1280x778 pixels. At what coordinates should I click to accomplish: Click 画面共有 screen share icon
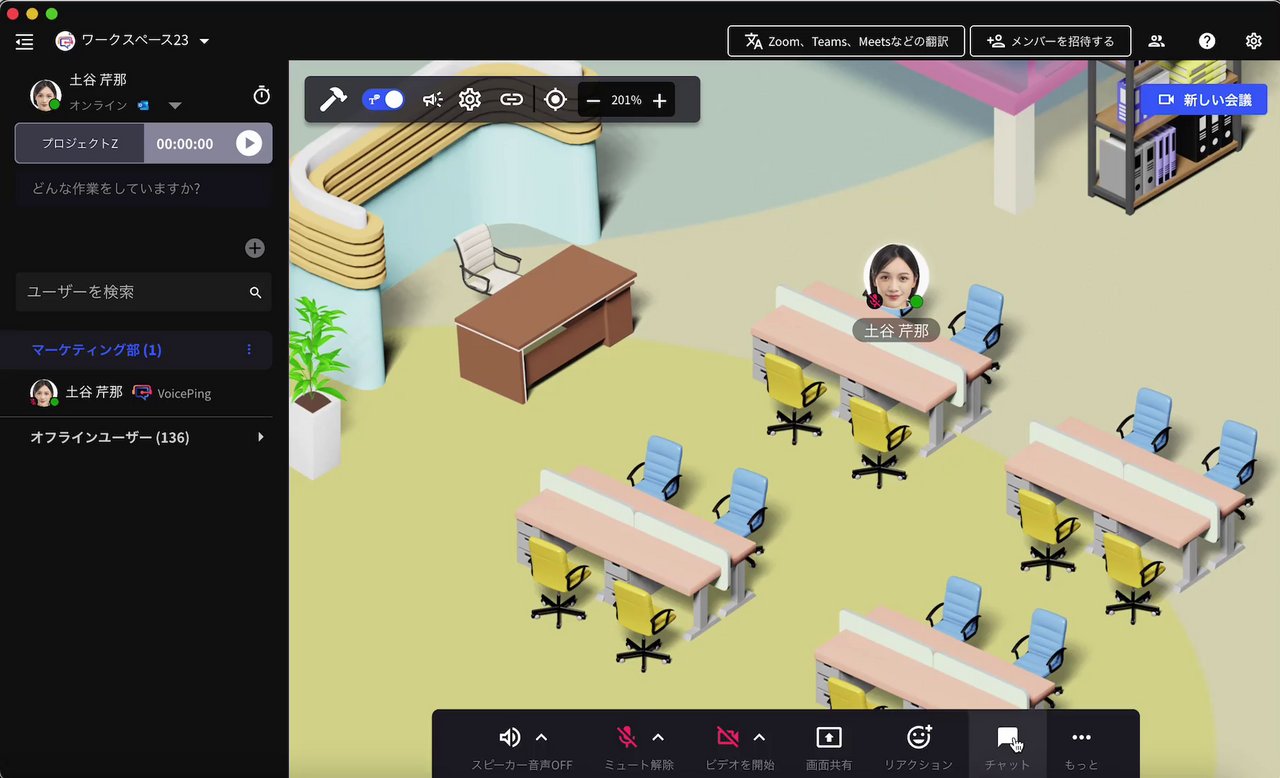coord(829,737)
